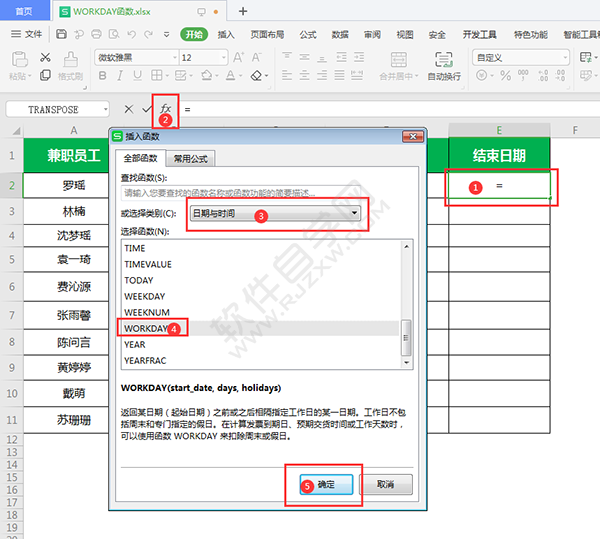This screenshot has width=600, height=539.
Task: Click the Decrease Decimal icon
Action: [560, 75]
